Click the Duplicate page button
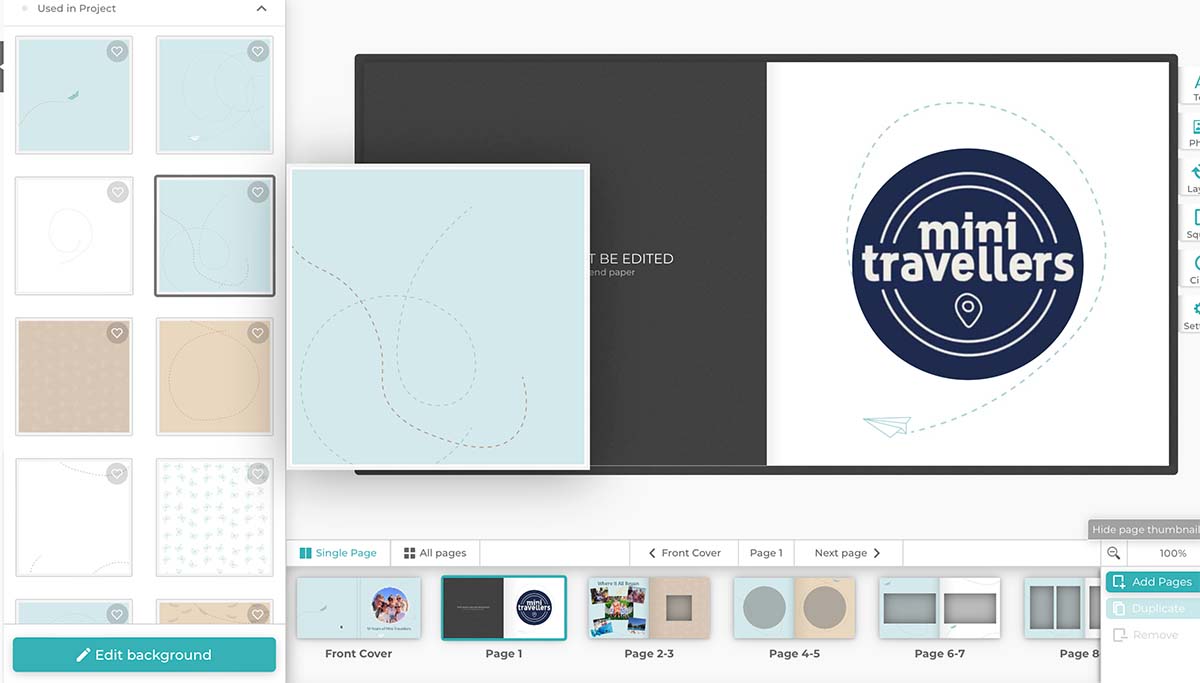Screen dimensions: 1200x683 click(1152, 608)
